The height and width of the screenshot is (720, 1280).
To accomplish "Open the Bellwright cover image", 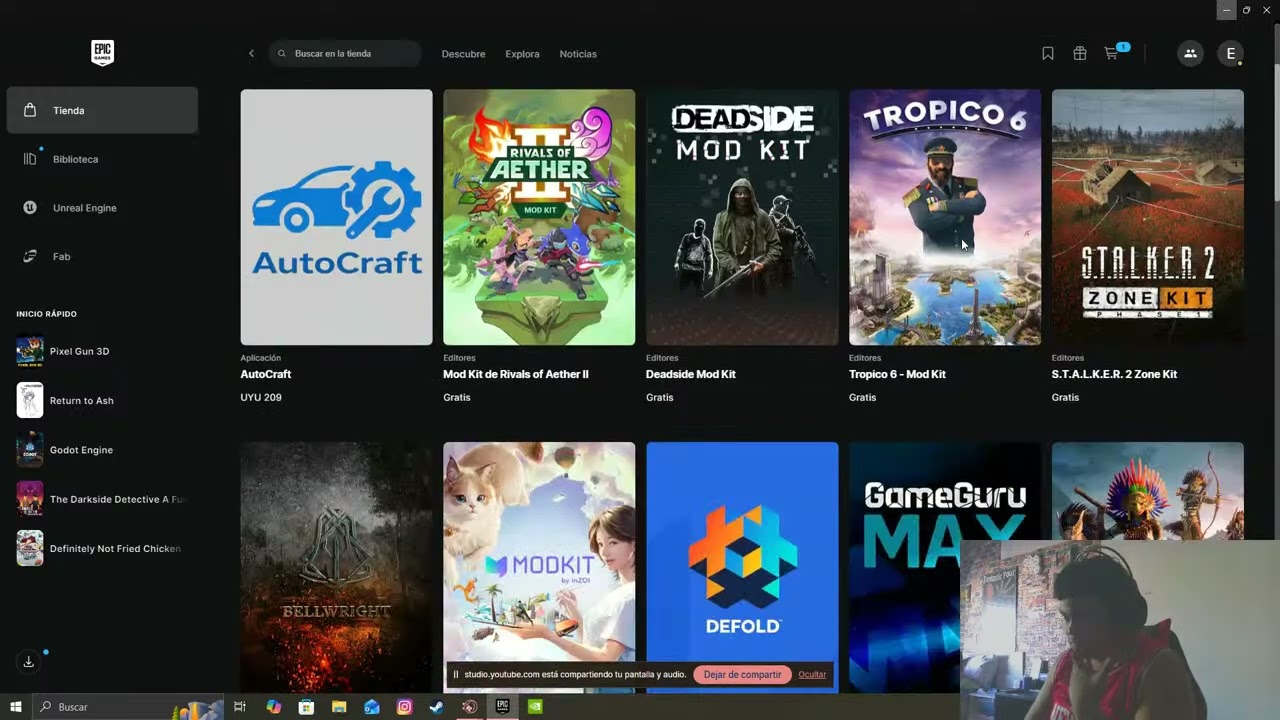I will click(336, 567).
